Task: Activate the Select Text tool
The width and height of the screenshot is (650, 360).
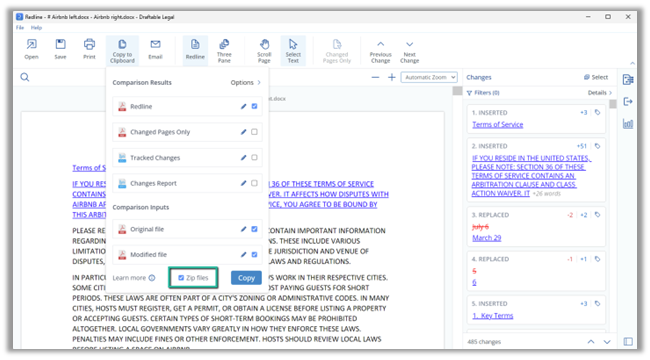Action: (x=293, y=51)
